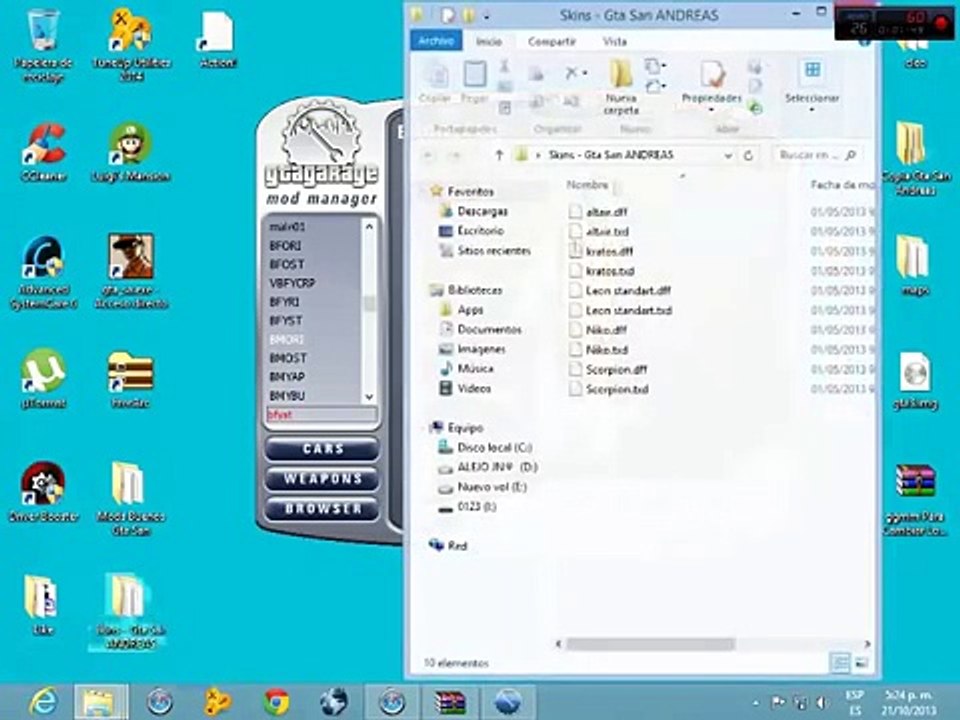Open Internet Explorer from taskbar
The height and width of the screenshot is (720, 960).
(43, 701)
